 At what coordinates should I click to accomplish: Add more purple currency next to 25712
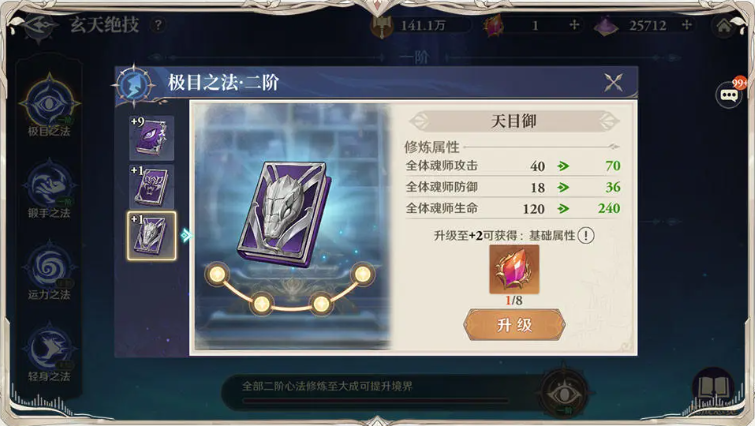[x=687, y=25]
